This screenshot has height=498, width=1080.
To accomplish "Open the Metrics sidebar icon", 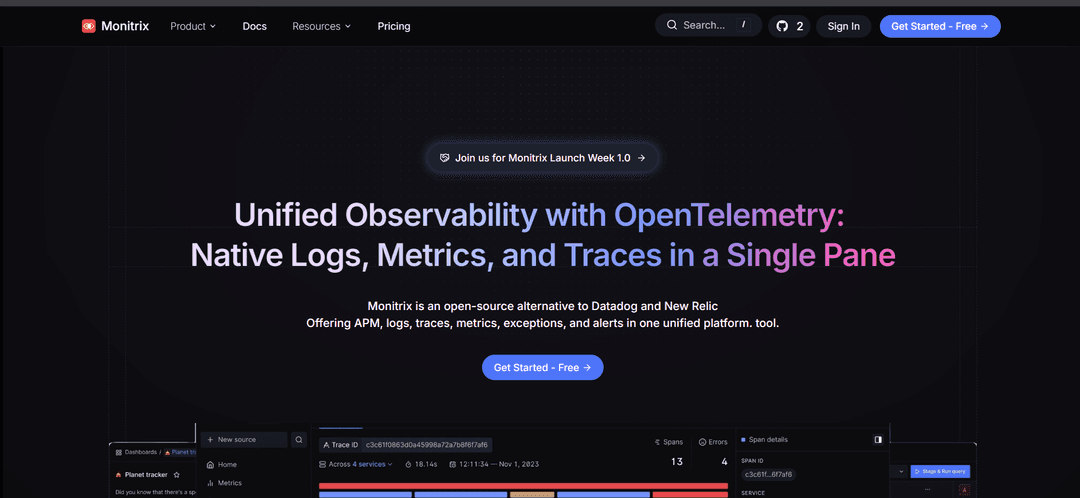I will 210,483.
